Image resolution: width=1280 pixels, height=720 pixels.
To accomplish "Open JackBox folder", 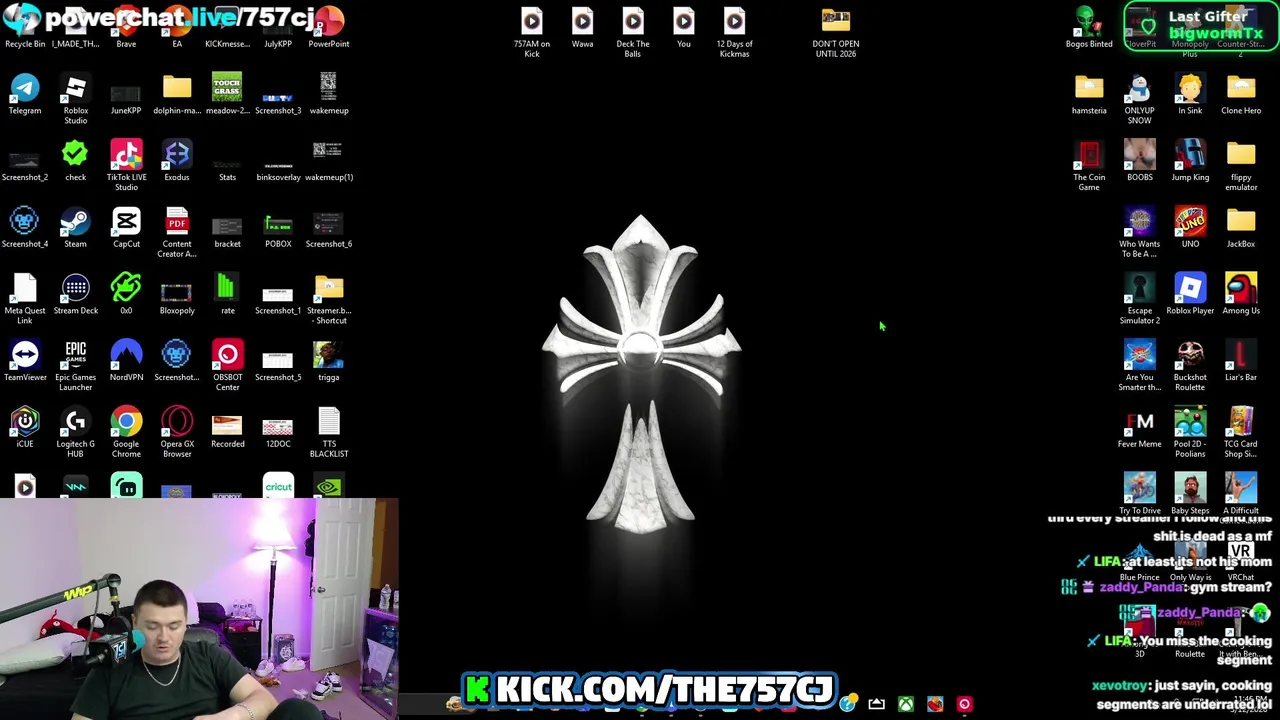I will (1241, 227).
